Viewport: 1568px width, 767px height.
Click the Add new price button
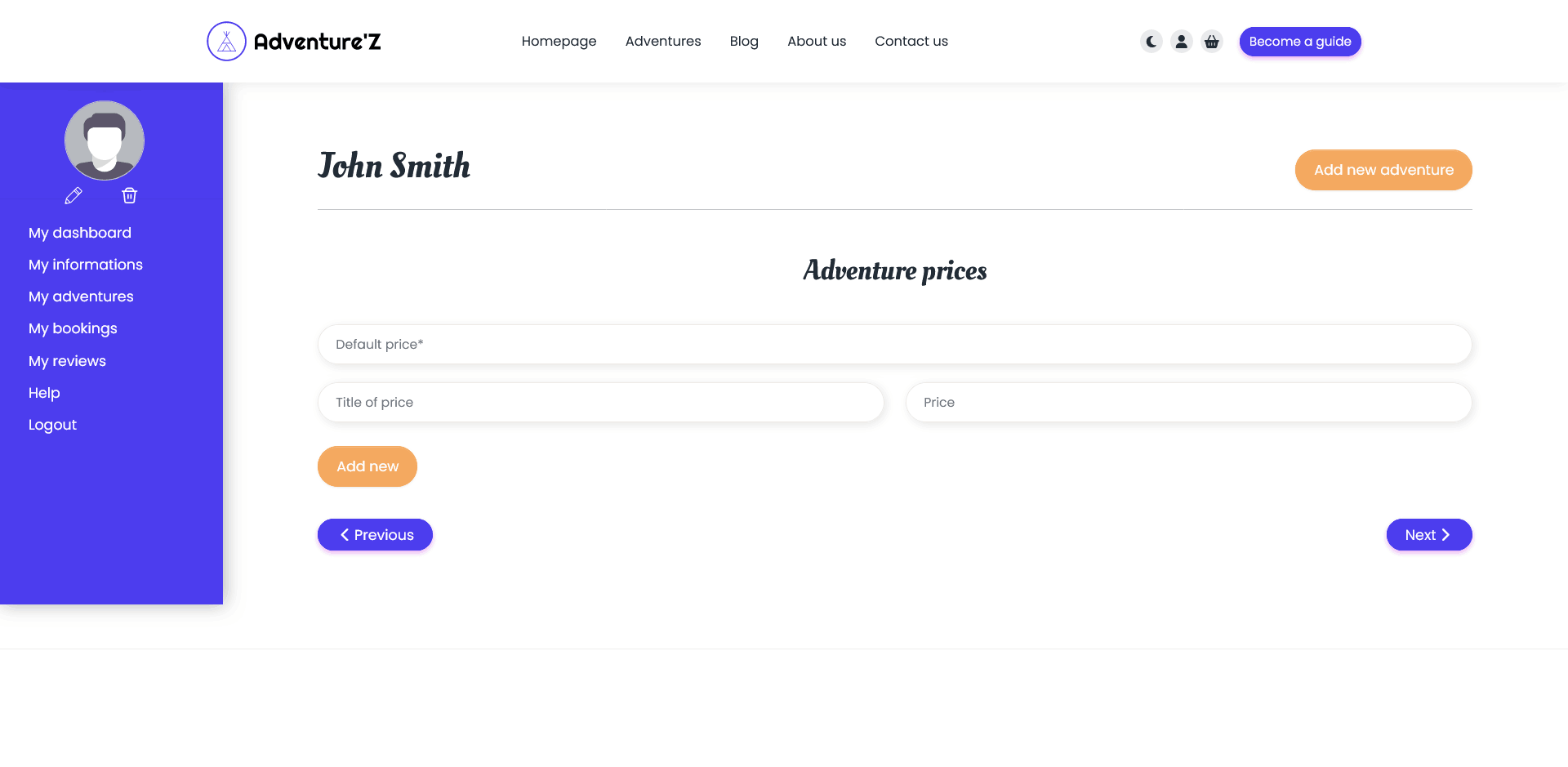(x=367, y=466)
